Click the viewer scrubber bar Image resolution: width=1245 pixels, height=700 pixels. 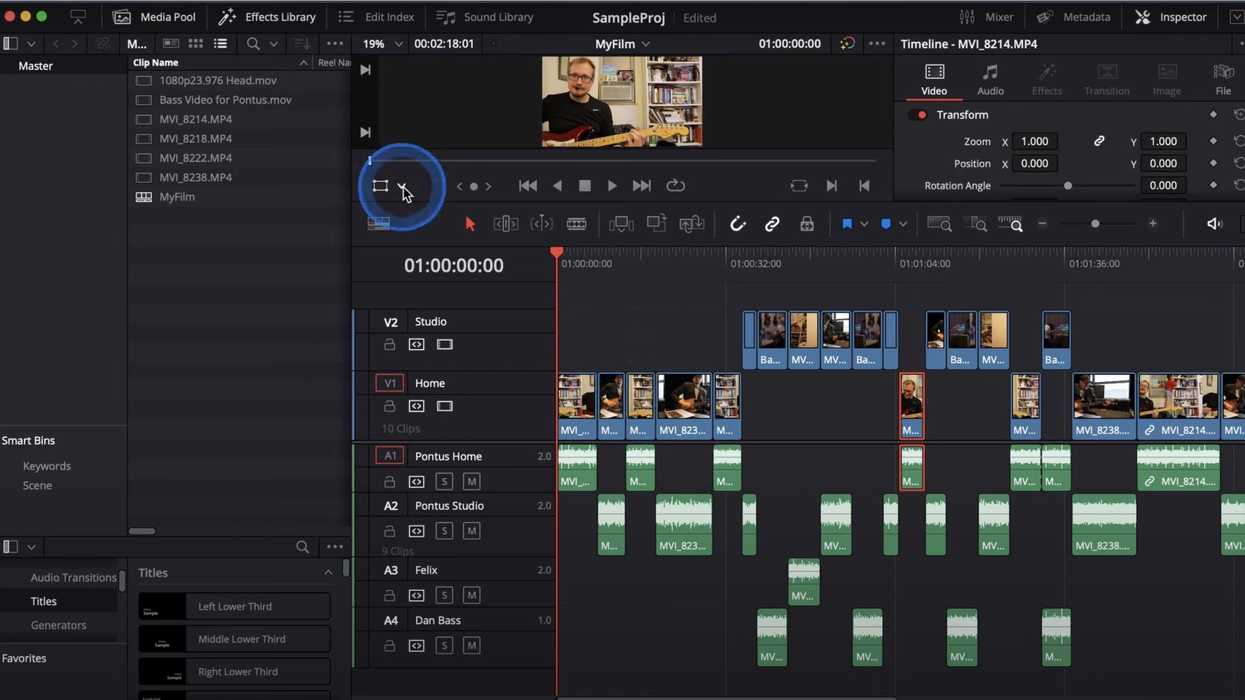point(621,160)
